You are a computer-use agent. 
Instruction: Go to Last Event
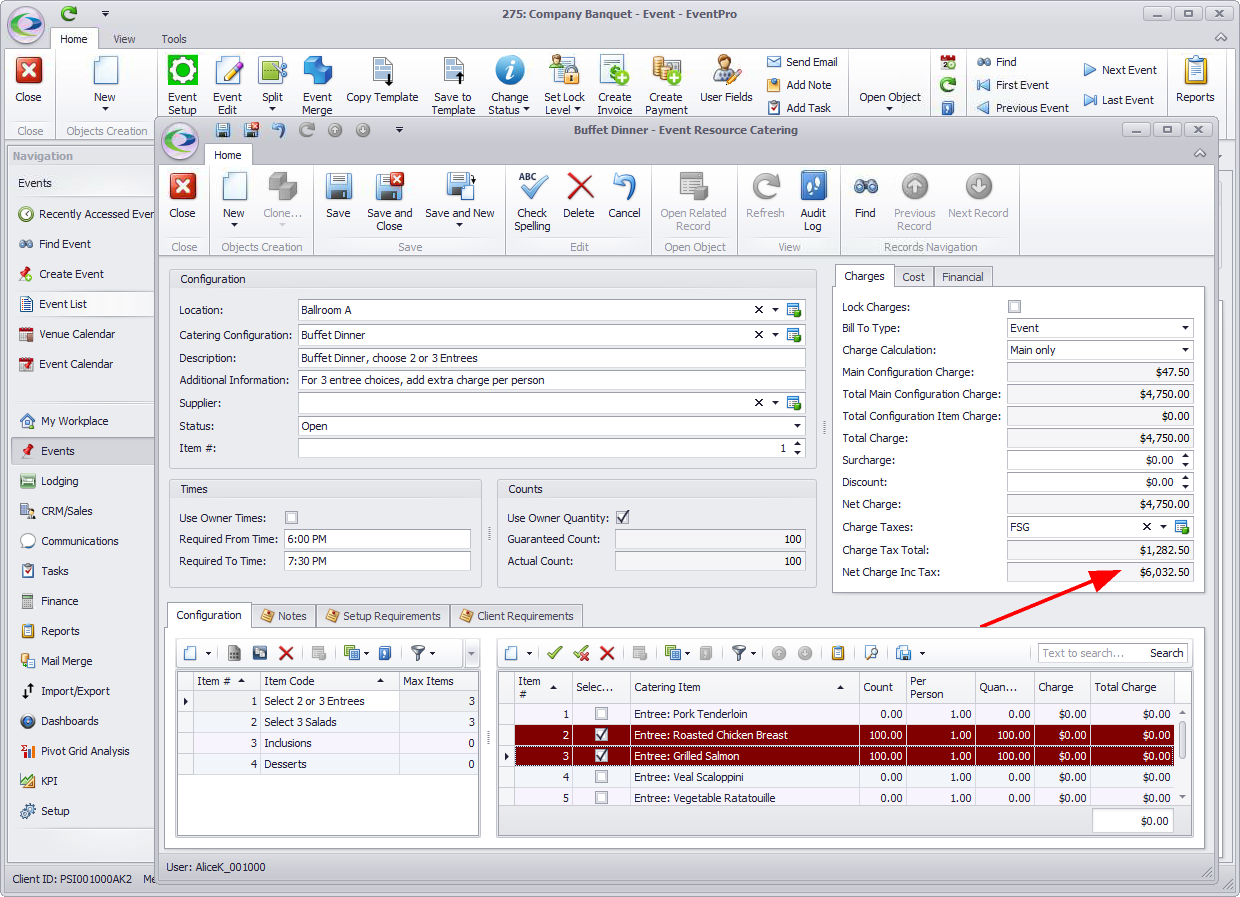tap(1119, 100)
